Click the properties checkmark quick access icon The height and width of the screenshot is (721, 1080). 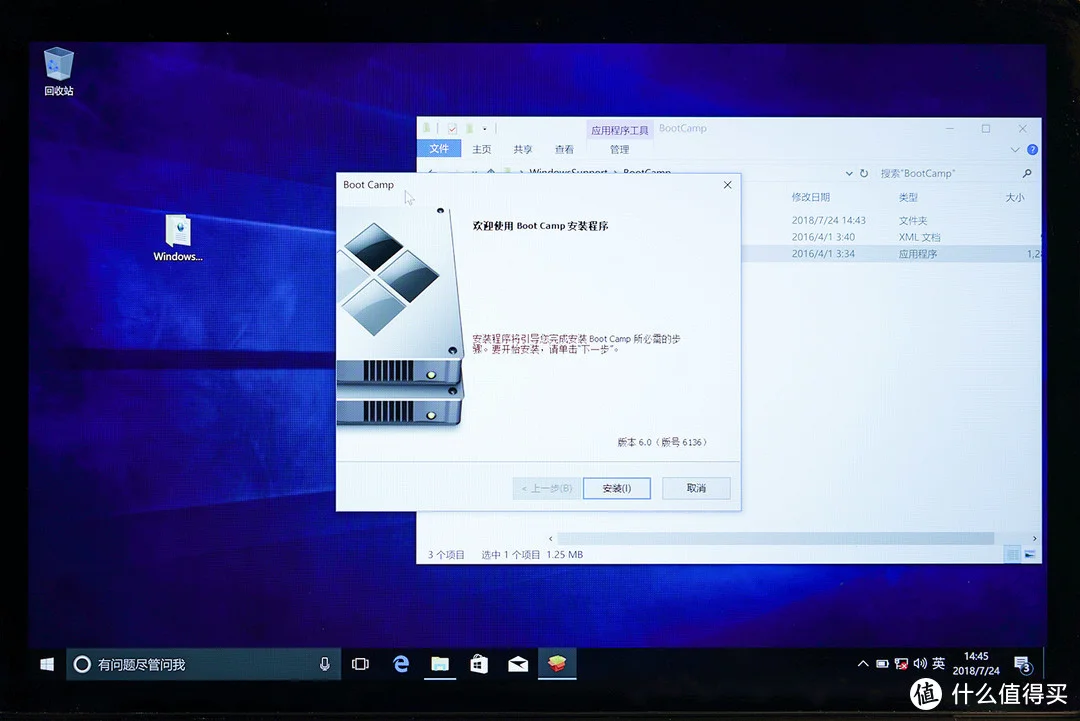coord(453,129)
